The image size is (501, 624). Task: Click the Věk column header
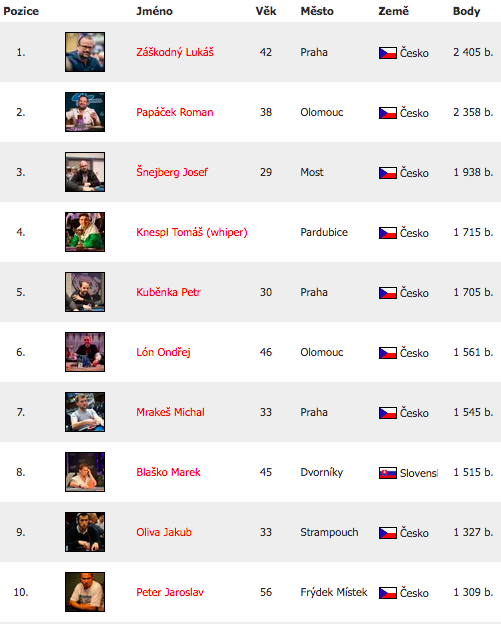pyautogui.click(x=266, y=11)
